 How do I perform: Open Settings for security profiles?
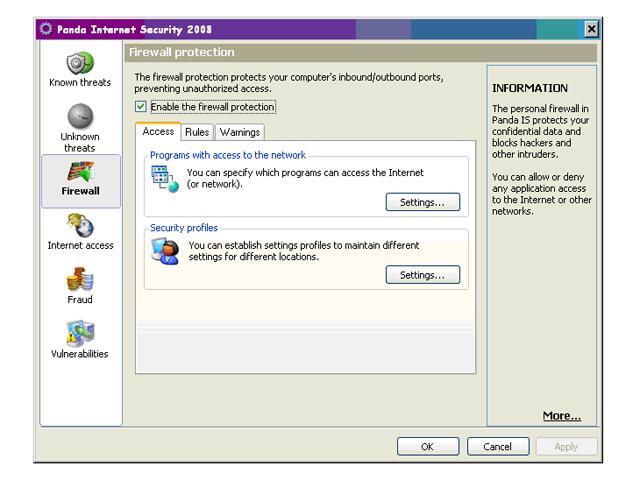(x=422, y=275)
